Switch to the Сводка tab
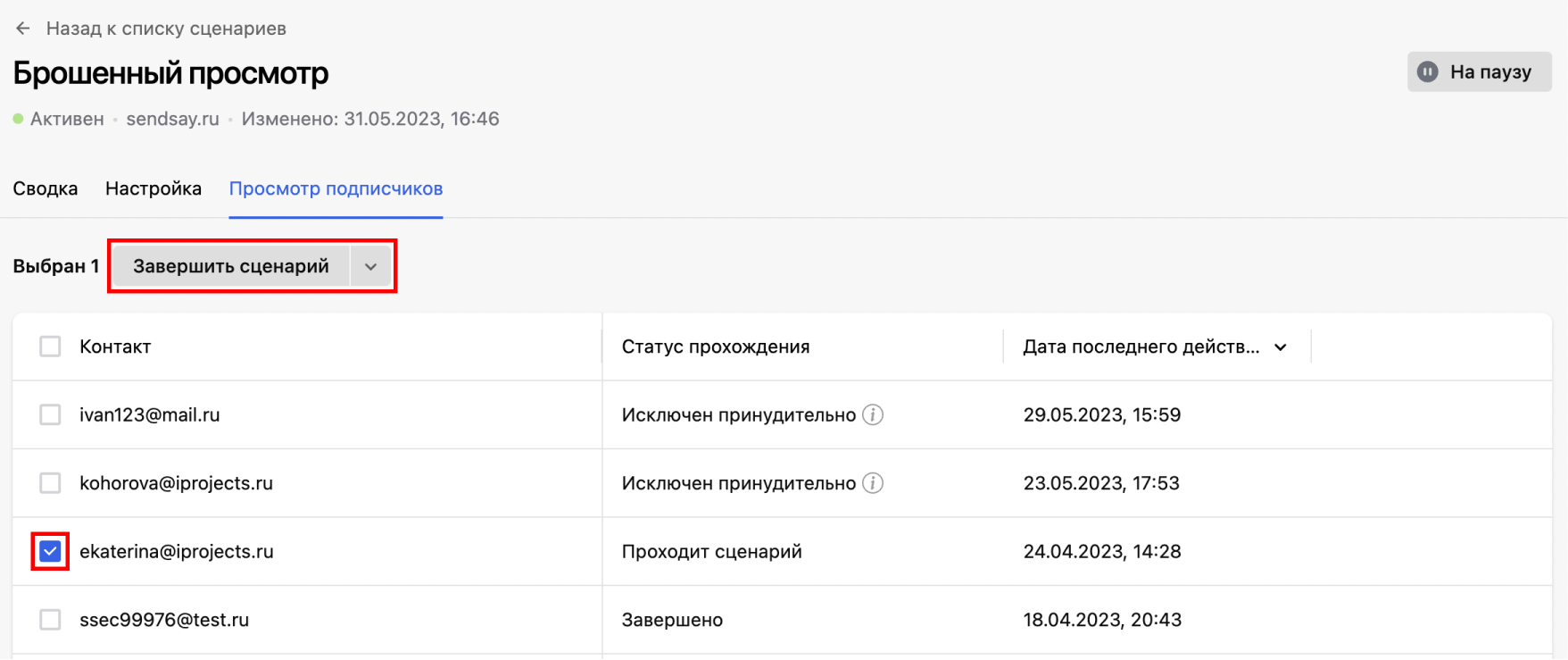 pos(46,189)
